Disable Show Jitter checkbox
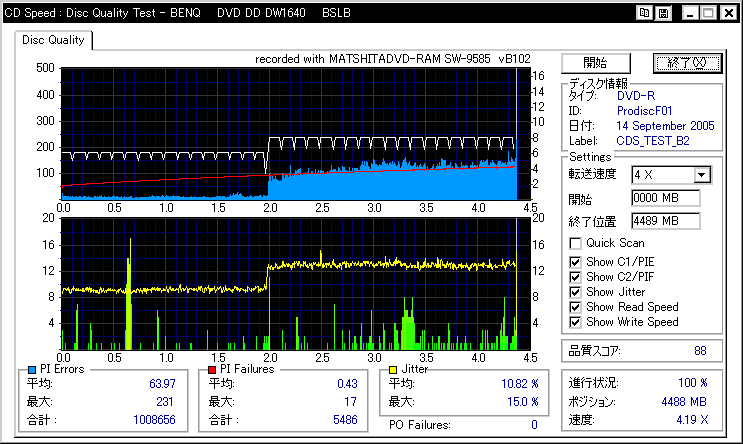The width and height of the screenshot is (743, 444). point(575,291)
